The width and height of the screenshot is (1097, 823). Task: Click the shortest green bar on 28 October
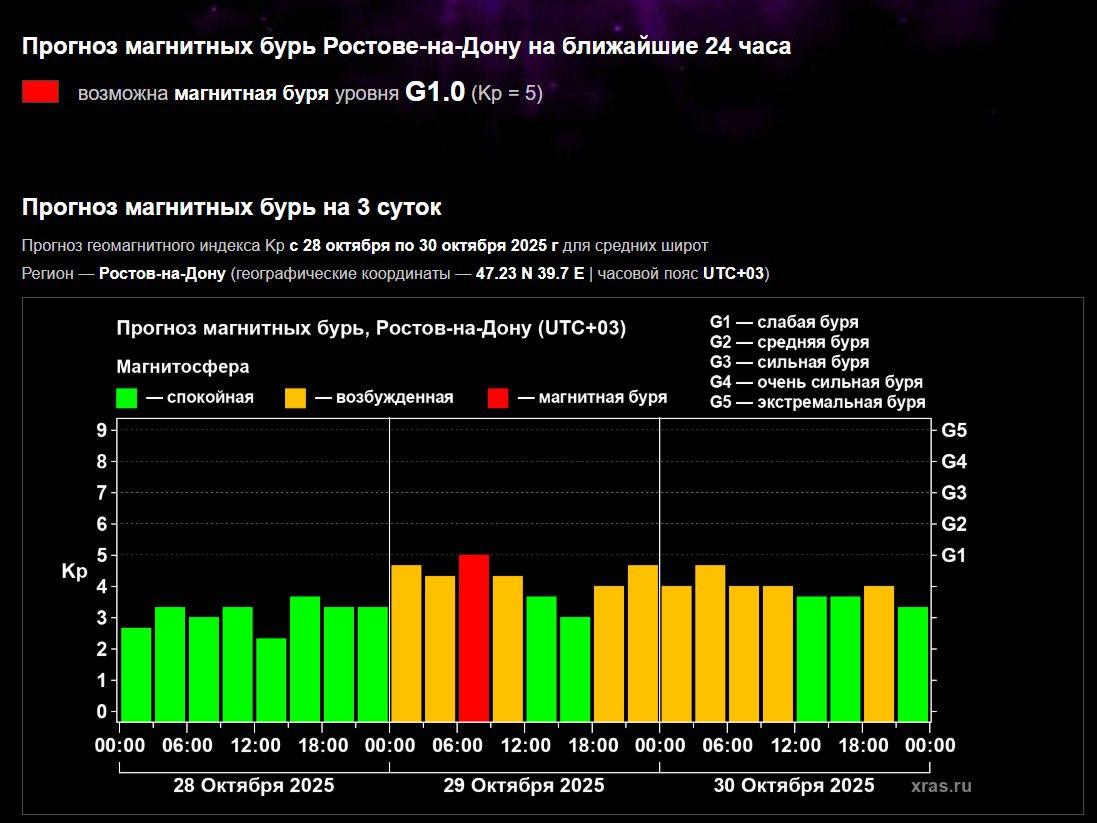pos(271,679)
